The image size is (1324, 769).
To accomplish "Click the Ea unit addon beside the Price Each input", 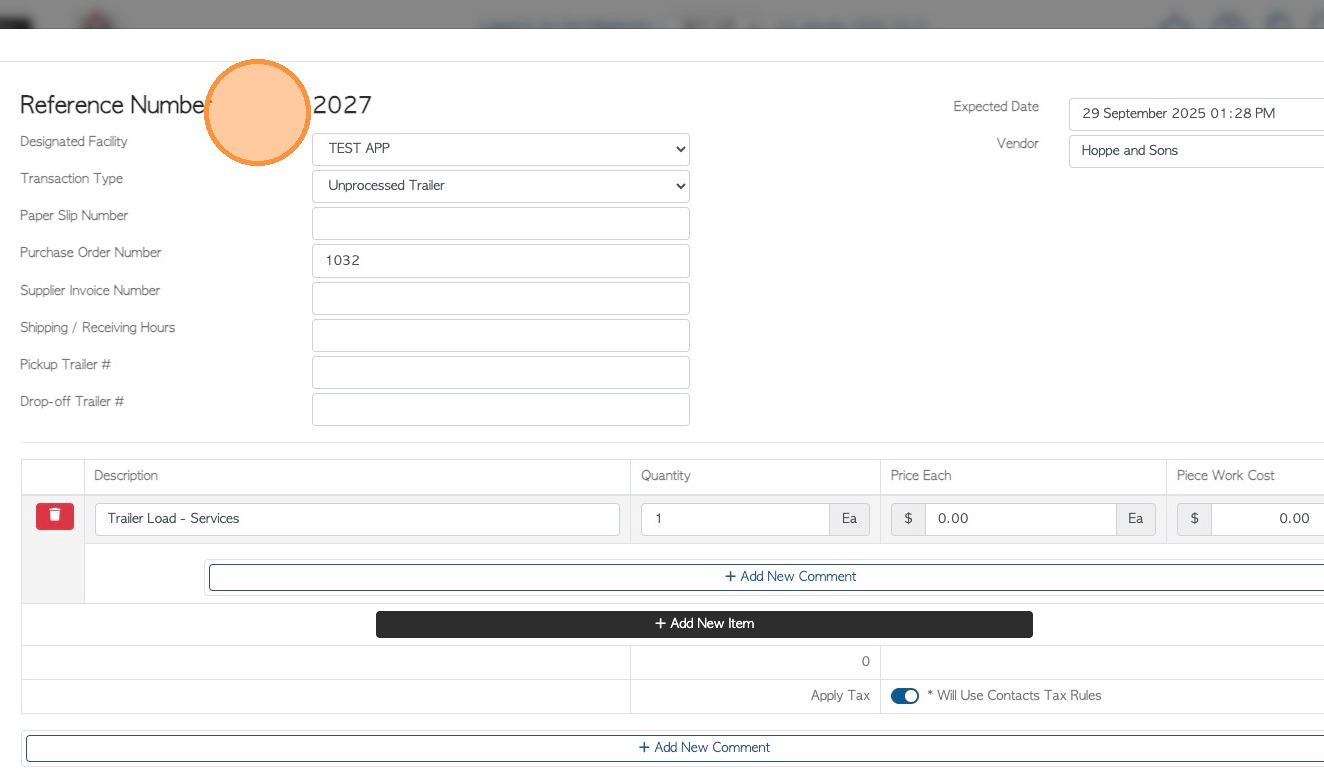I will tap(1136, 519).
